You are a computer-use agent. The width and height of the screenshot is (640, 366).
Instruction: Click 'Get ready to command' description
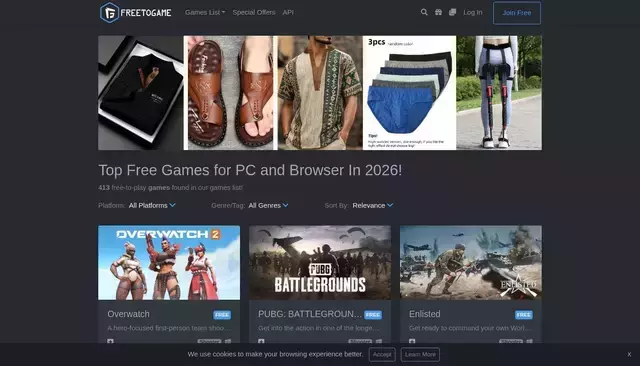click(470, 328)
